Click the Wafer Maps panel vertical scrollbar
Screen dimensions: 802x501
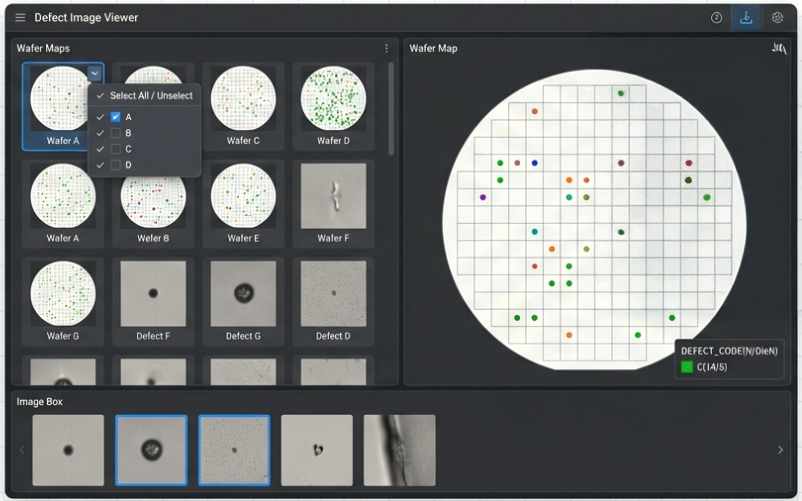point(391,110)
